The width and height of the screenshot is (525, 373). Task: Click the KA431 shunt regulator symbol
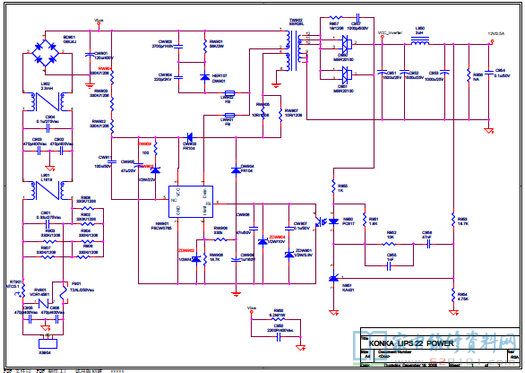pos(333,278)
